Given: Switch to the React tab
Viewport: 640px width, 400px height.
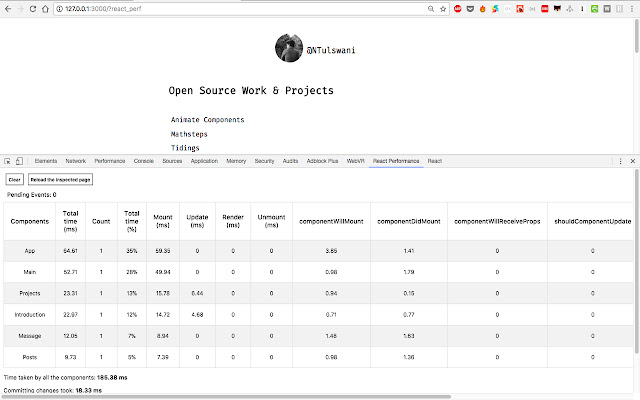Looking at the screenshot, I should (x=435, y=161).
